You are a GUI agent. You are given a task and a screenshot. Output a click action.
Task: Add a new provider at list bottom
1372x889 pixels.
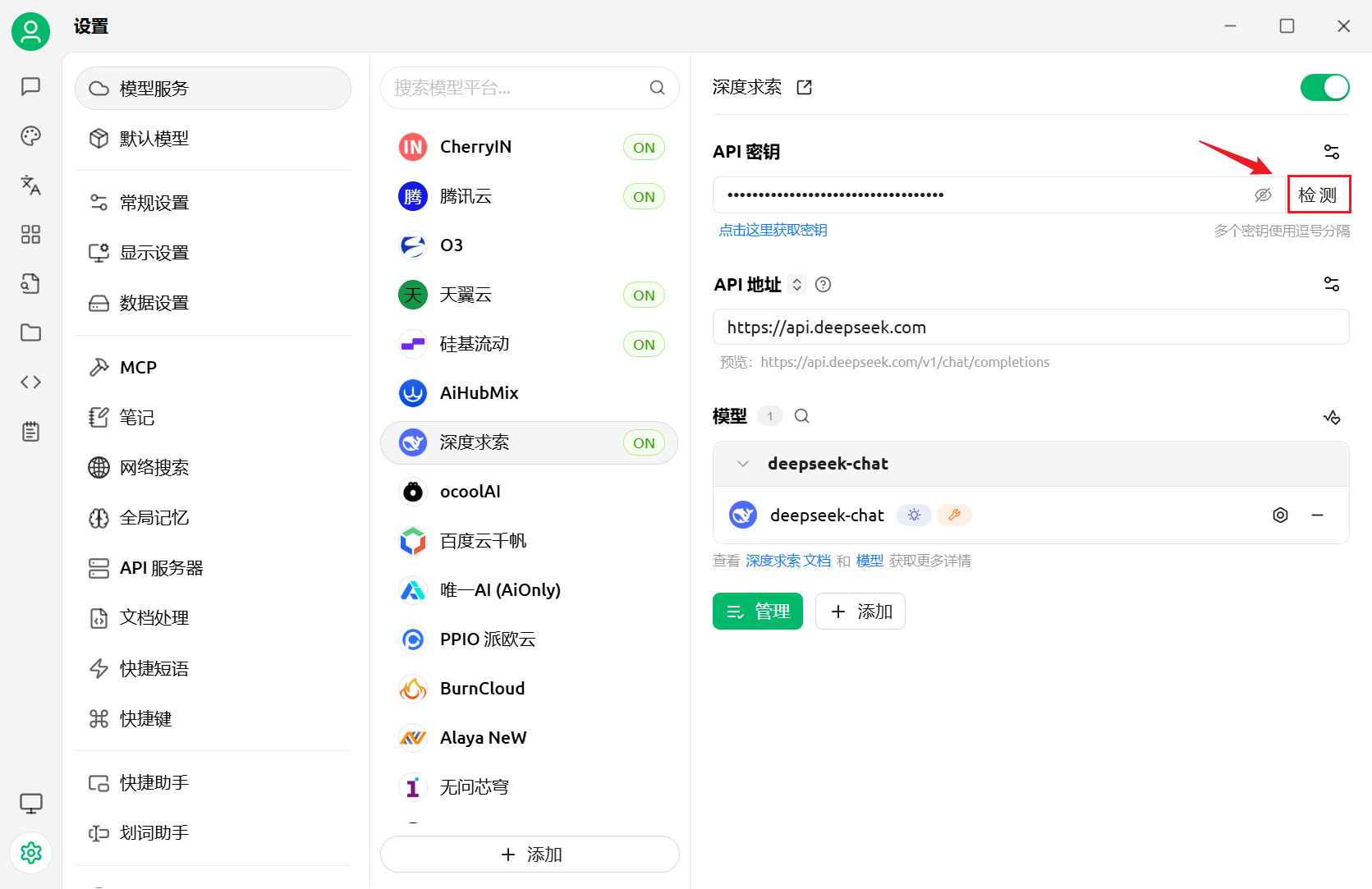[530, 855]
